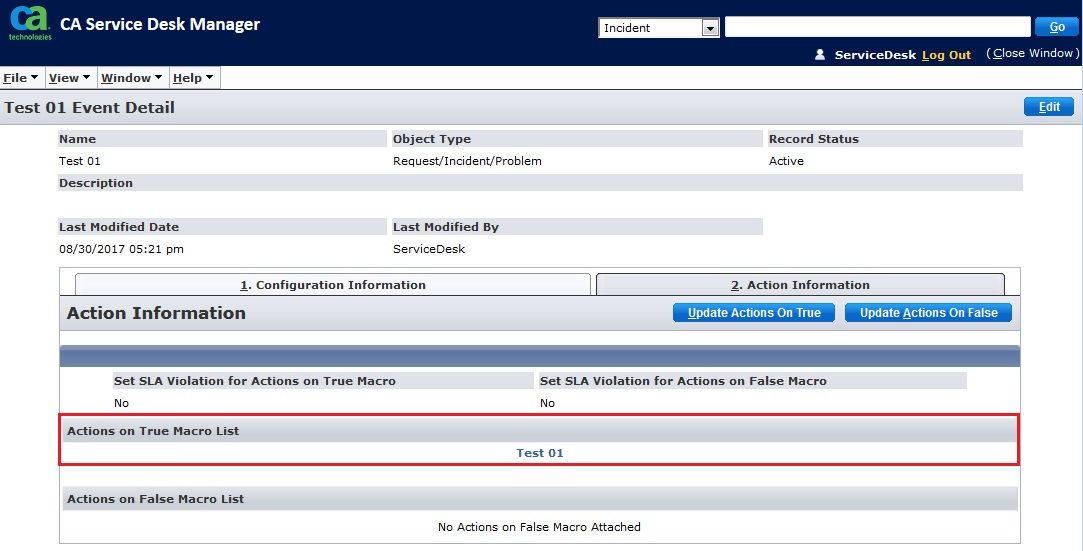Open the Window menu

tap(131, 78)
